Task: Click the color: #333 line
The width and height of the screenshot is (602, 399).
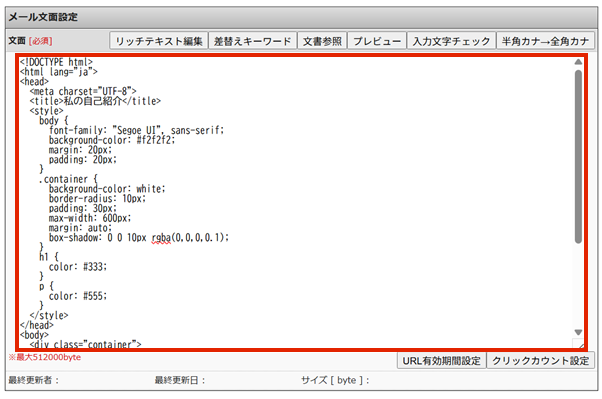Action: (x=78, y=267)
